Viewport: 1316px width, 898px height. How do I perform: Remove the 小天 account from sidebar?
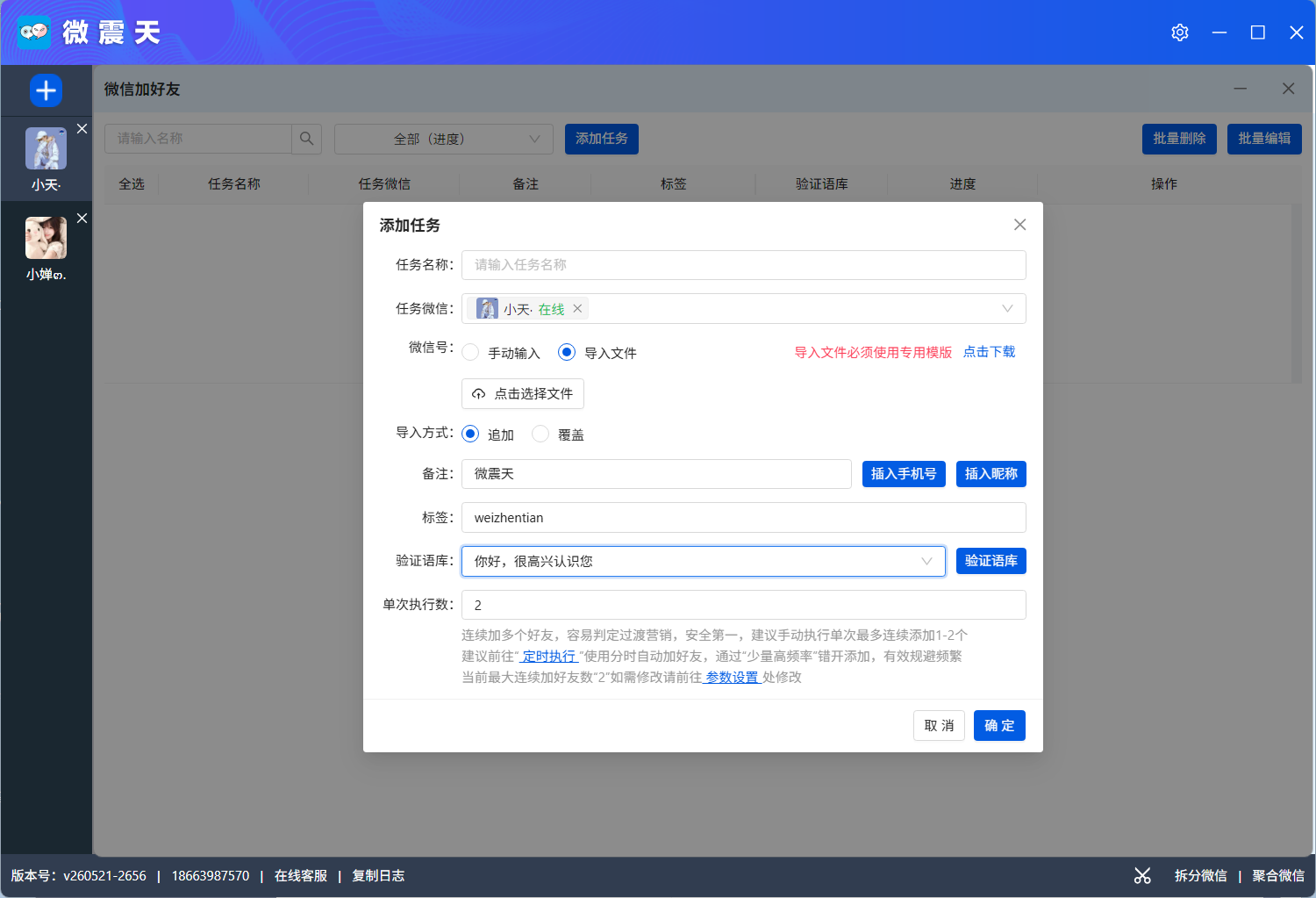82,128
